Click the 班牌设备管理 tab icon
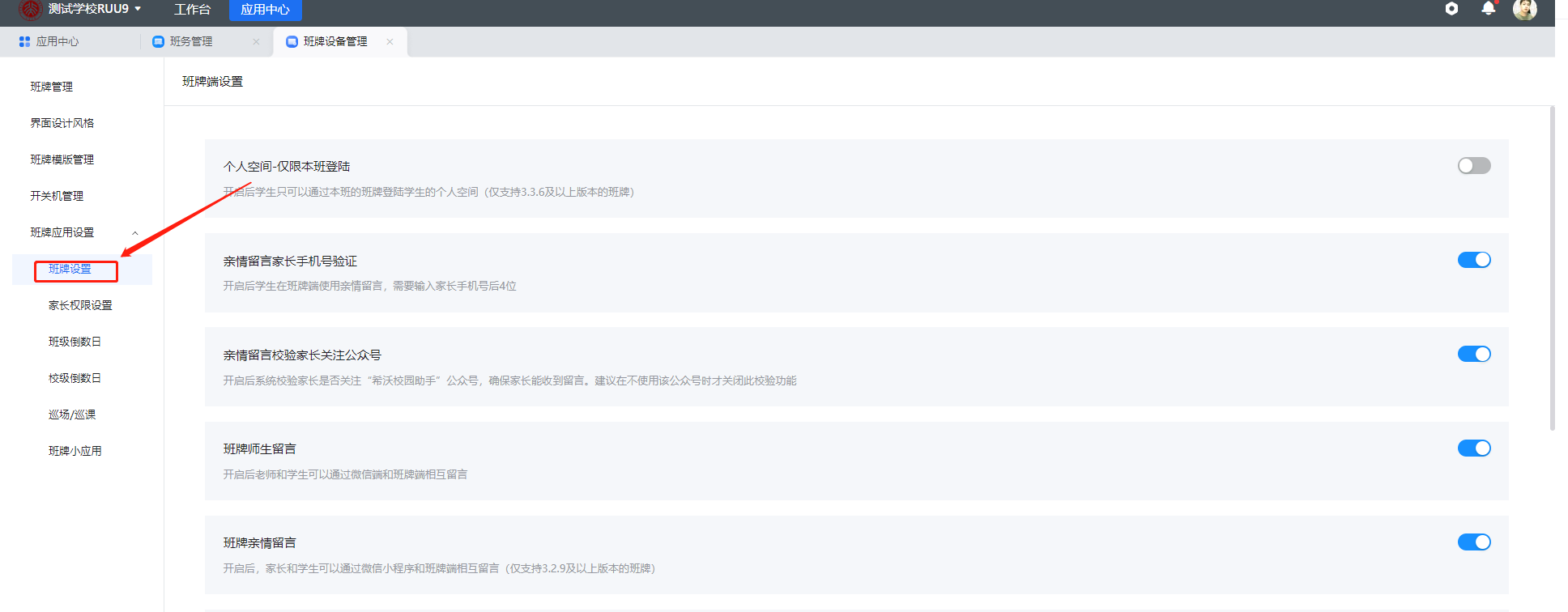1568x612 pixels. click(292, 41)
